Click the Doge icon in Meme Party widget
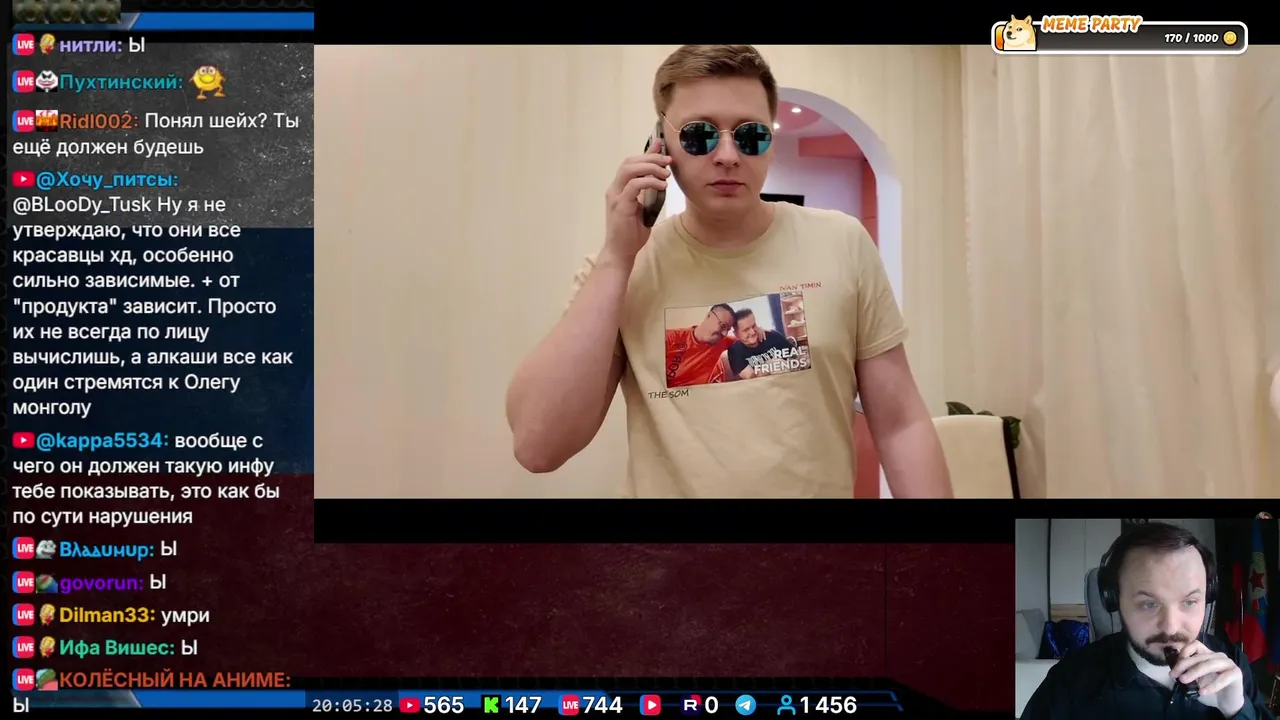The image size is (1280, 720). point(1019,33)
